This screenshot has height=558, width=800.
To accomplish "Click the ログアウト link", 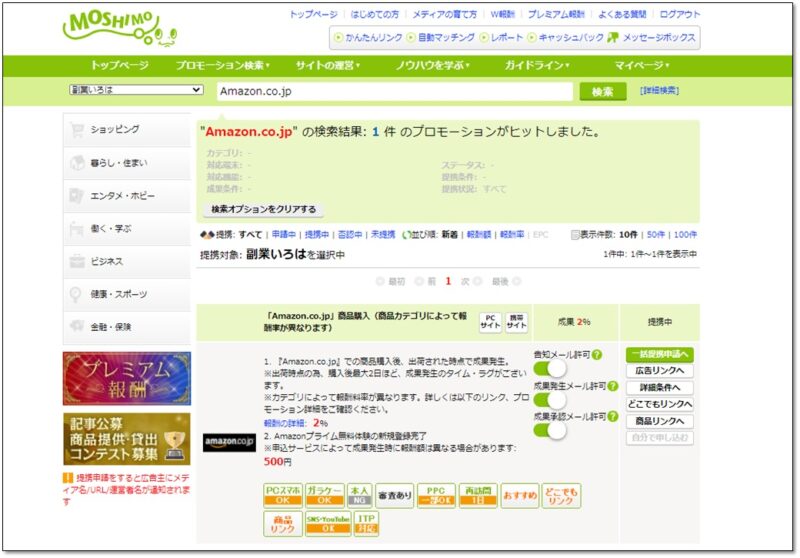I will (x=680, y=14).
